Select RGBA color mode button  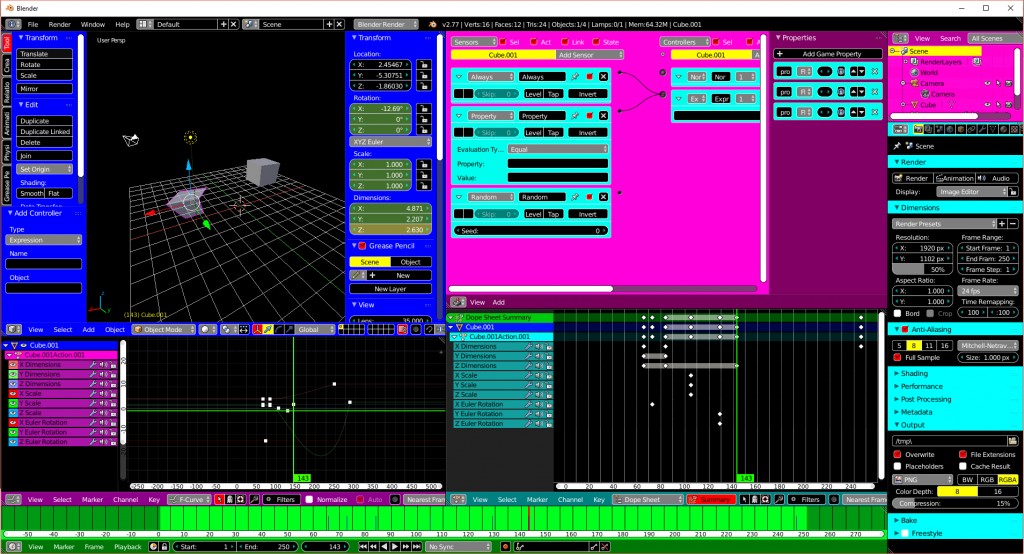tap(1008, 480)
